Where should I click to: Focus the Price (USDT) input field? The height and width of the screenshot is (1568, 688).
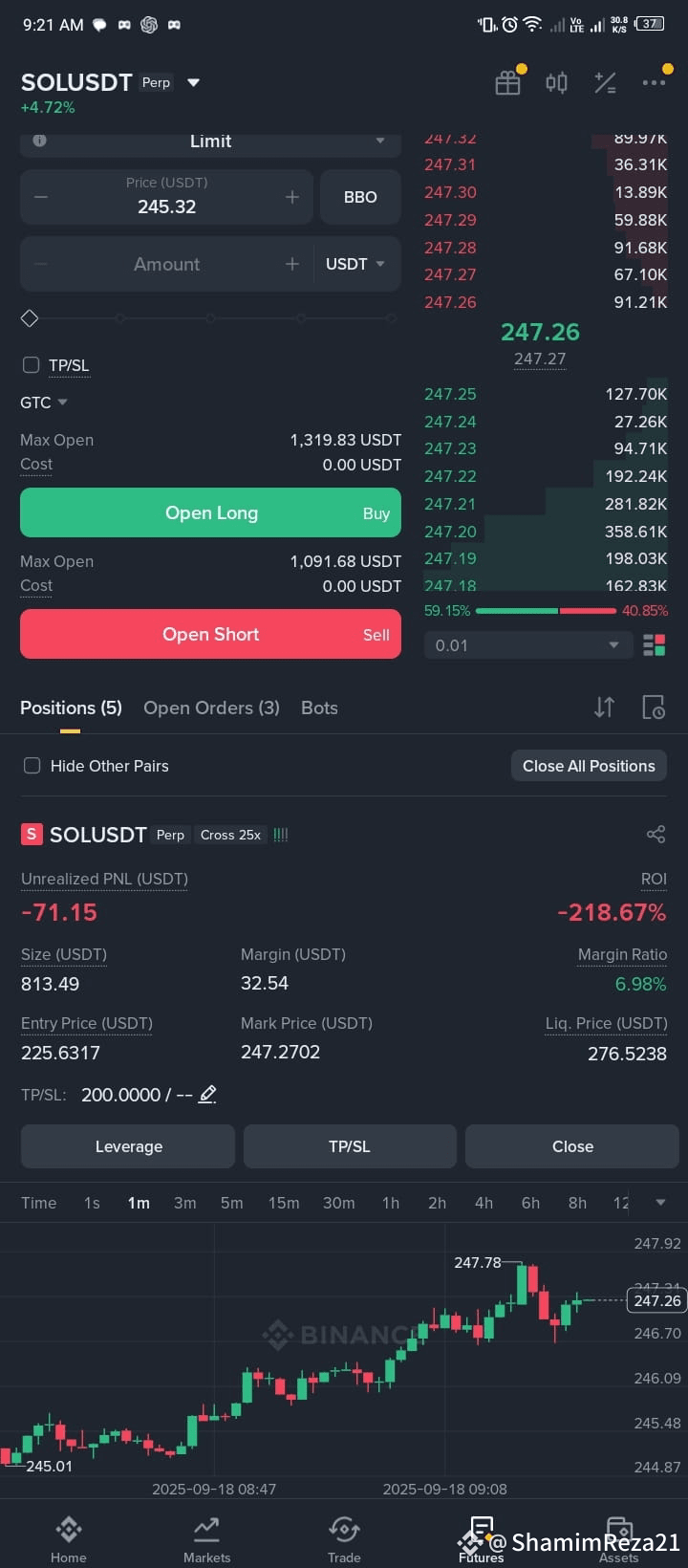[x=166, y=197]
